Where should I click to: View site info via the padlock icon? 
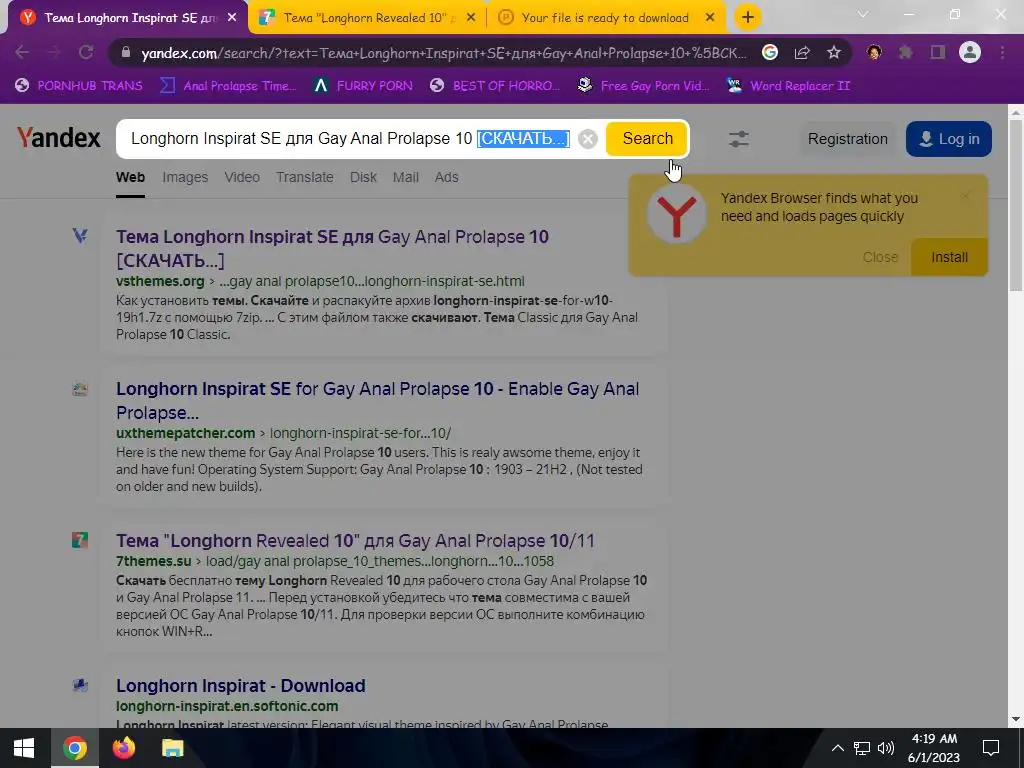[127, 53]
